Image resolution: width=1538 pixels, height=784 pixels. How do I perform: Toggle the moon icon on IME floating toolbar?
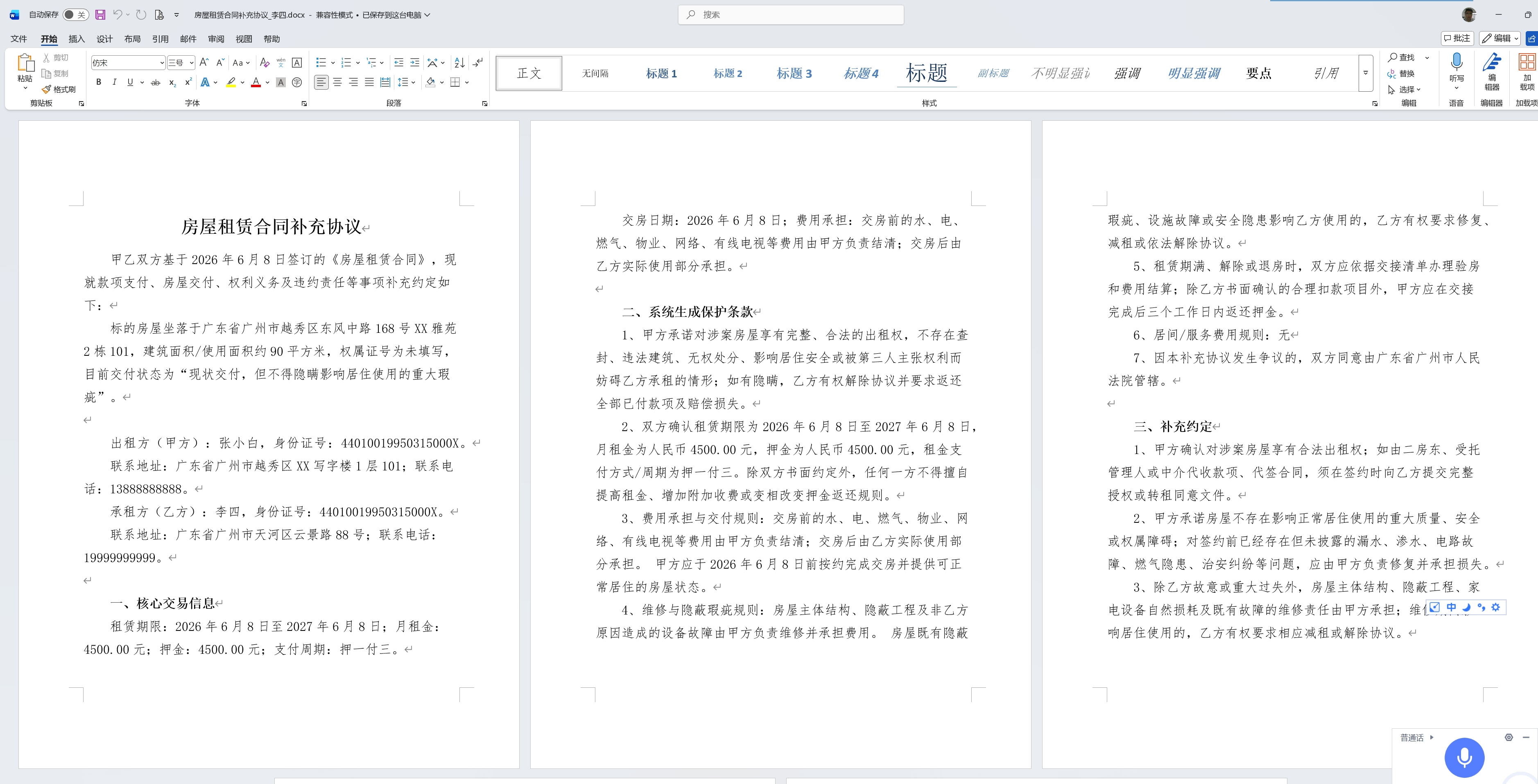(x=1466, y=607)
